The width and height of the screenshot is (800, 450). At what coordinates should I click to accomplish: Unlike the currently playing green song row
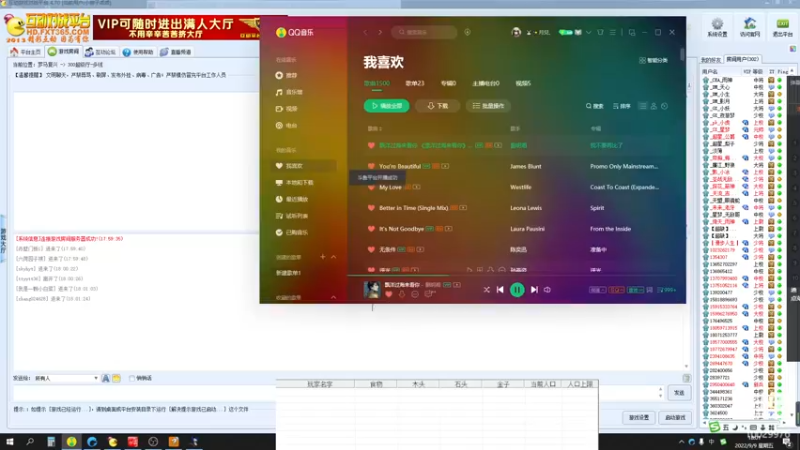pyautogui.click(x=371, y=145)
